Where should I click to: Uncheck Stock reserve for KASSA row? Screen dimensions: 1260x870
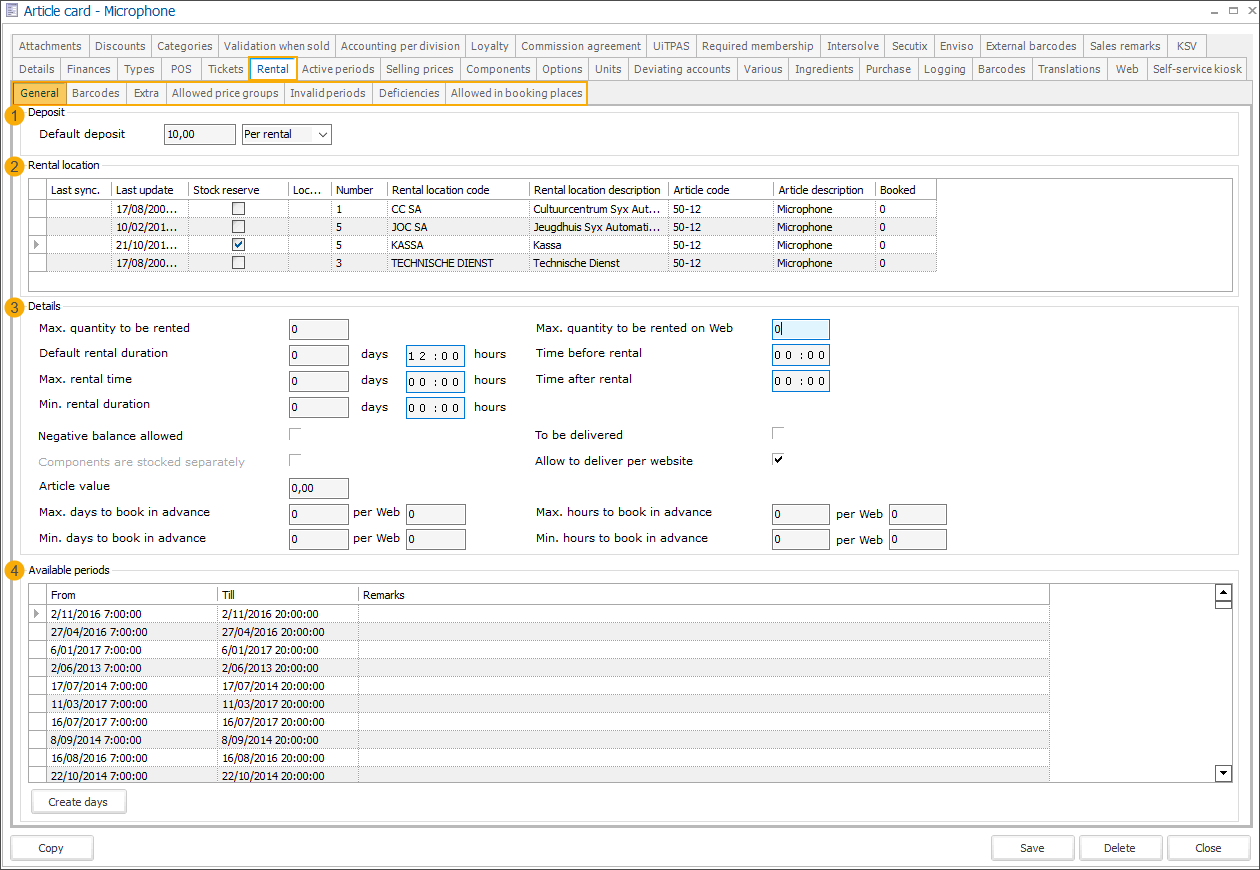click(x=238, y=245)
